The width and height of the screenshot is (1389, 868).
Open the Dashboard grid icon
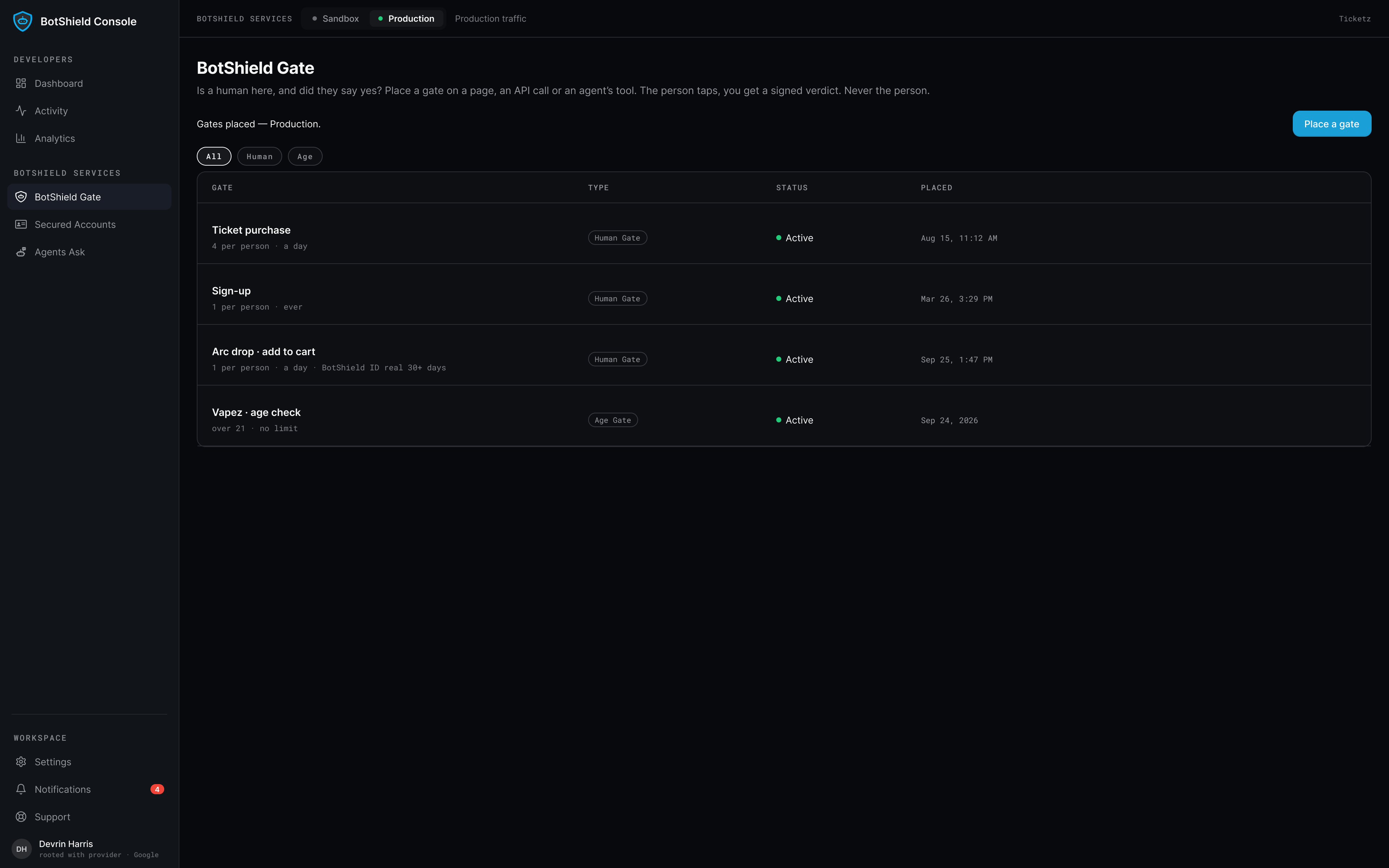(21, 83)
